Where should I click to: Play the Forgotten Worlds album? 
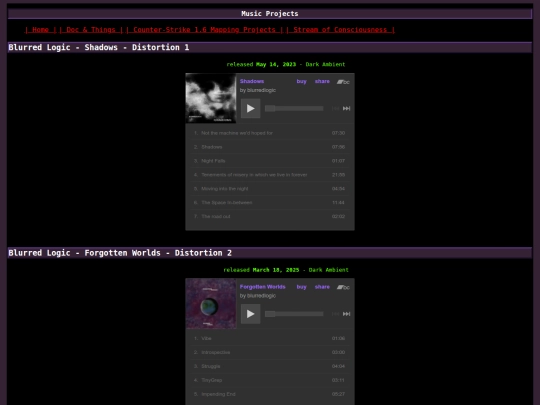coord(250,314)
